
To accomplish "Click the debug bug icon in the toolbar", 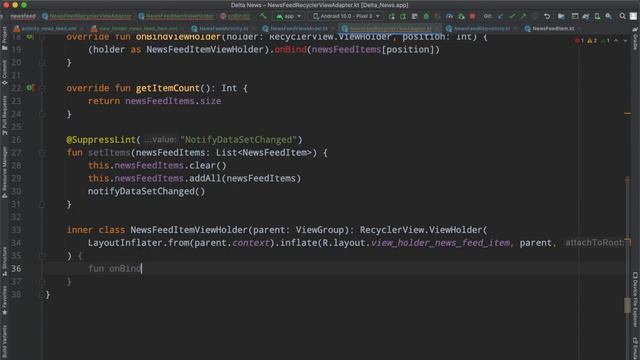I will (426, 16).
